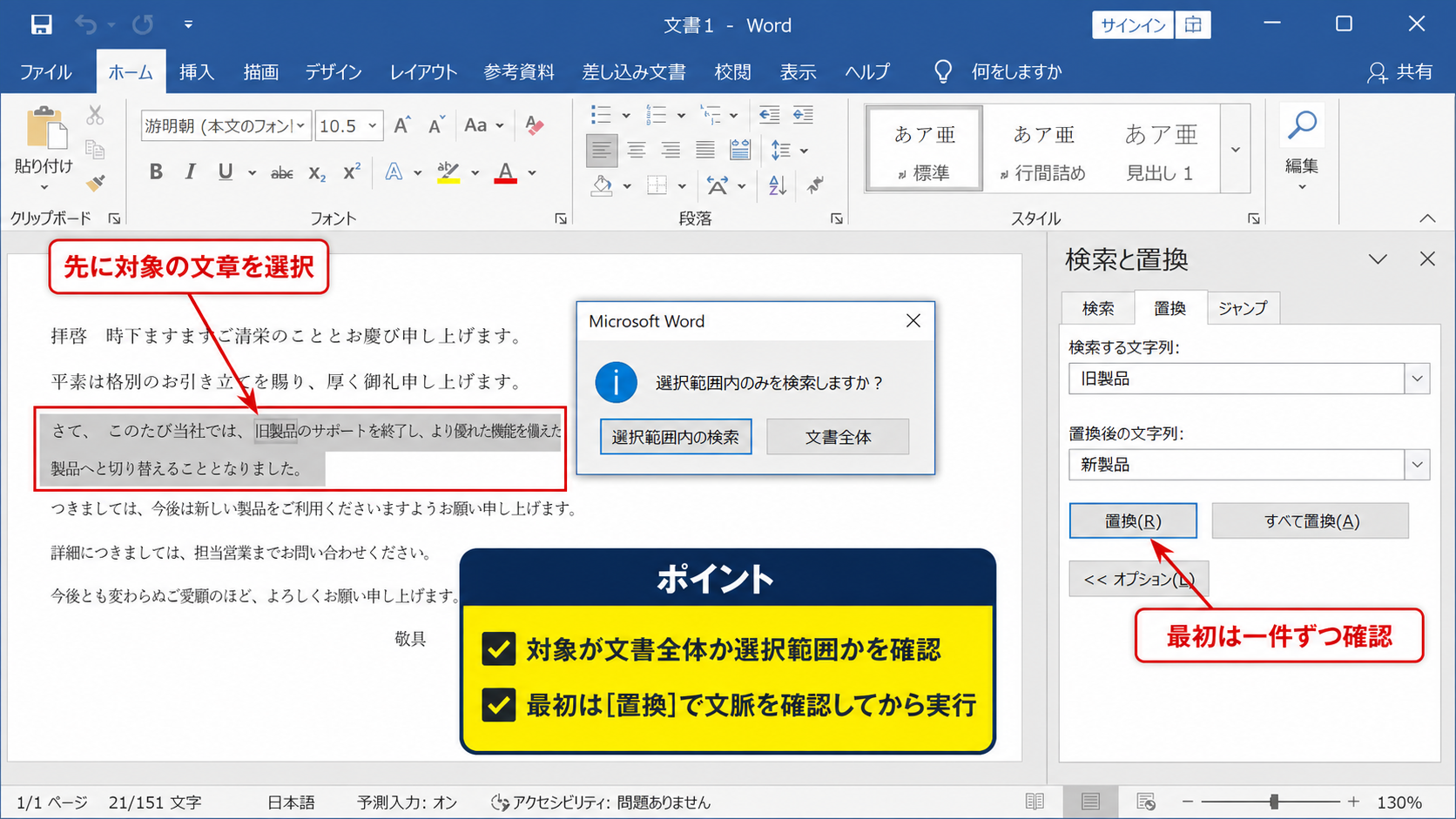Expand the 置換後の文字列 combo box arrow
This screenshot has height=819, width=1456.
[1417, 465]
